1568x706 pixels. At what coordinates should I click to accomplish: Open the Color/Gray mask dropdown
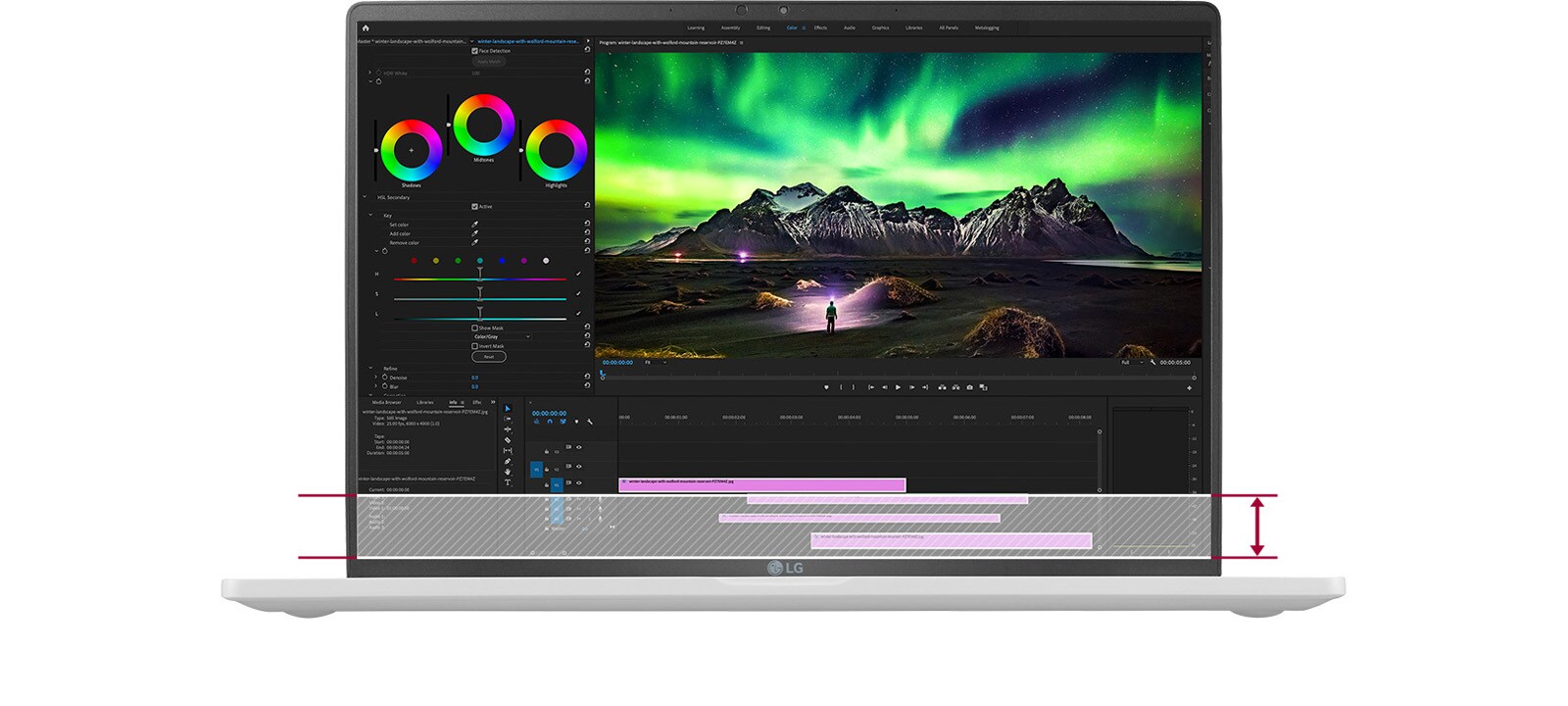[x=501, y=337]
